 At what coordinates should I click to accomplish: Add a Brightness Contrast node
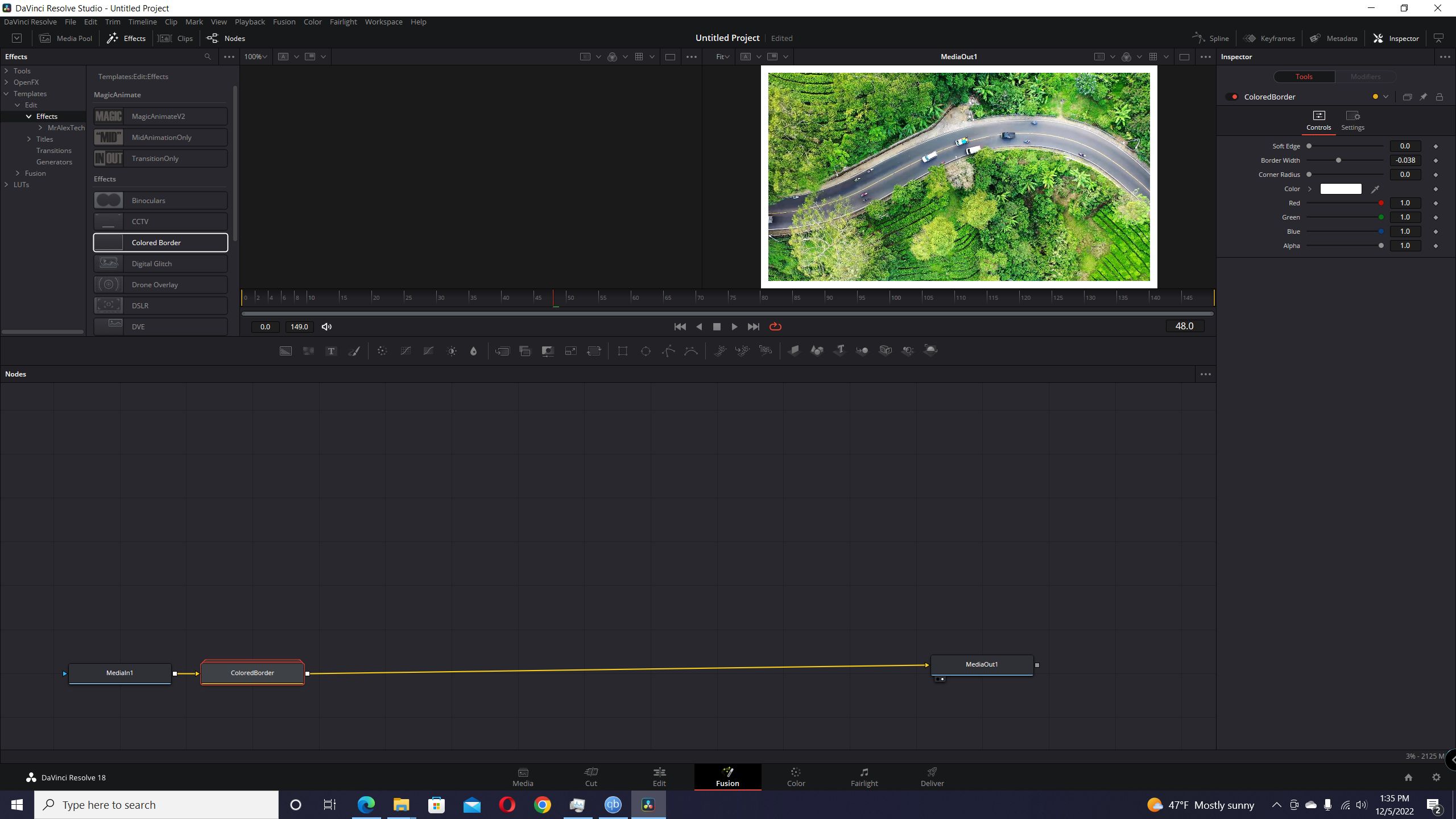[x=452, y=351]
